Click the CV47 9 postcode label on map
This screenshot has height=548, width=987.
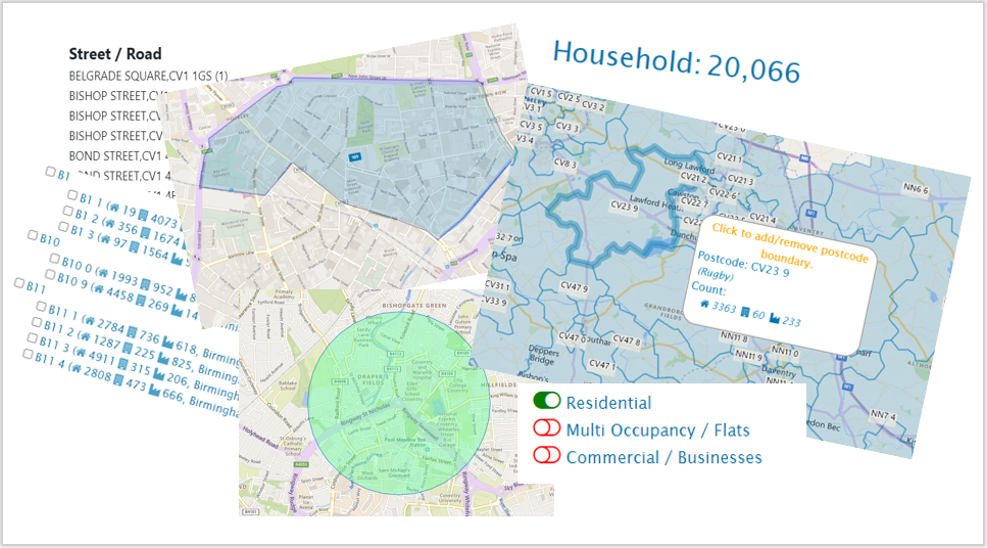coord(571,288)
